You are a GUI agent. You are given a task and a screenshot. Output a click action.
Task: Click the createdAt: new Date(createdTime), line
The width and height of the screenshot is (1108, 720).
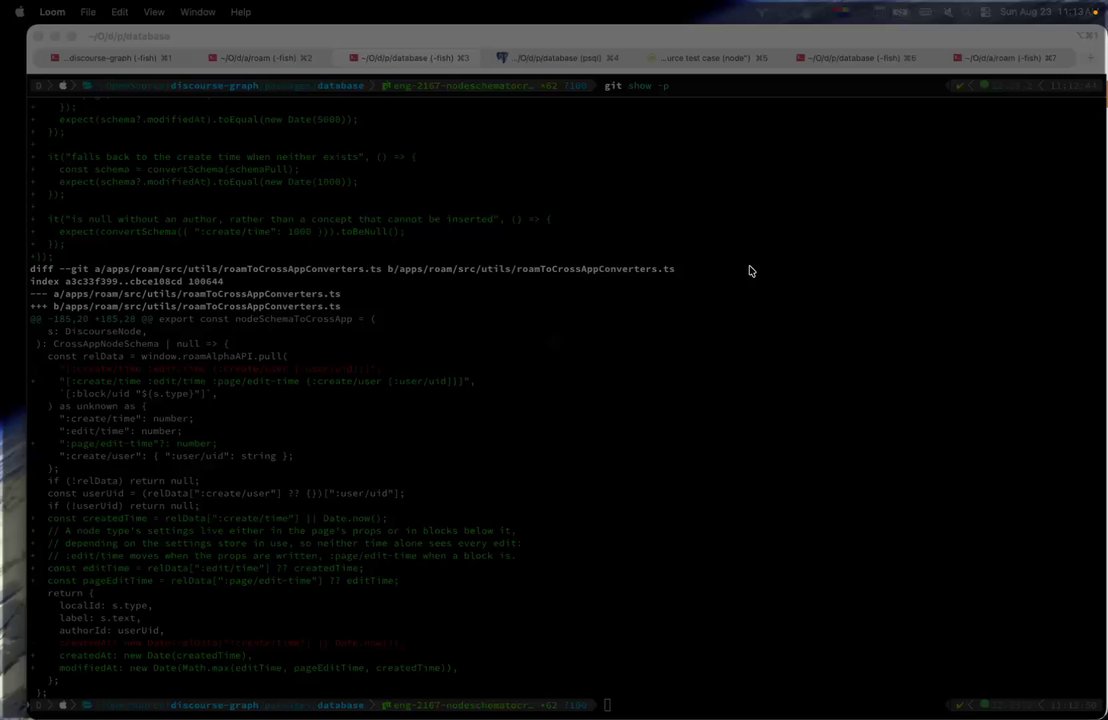coord(155,656)
